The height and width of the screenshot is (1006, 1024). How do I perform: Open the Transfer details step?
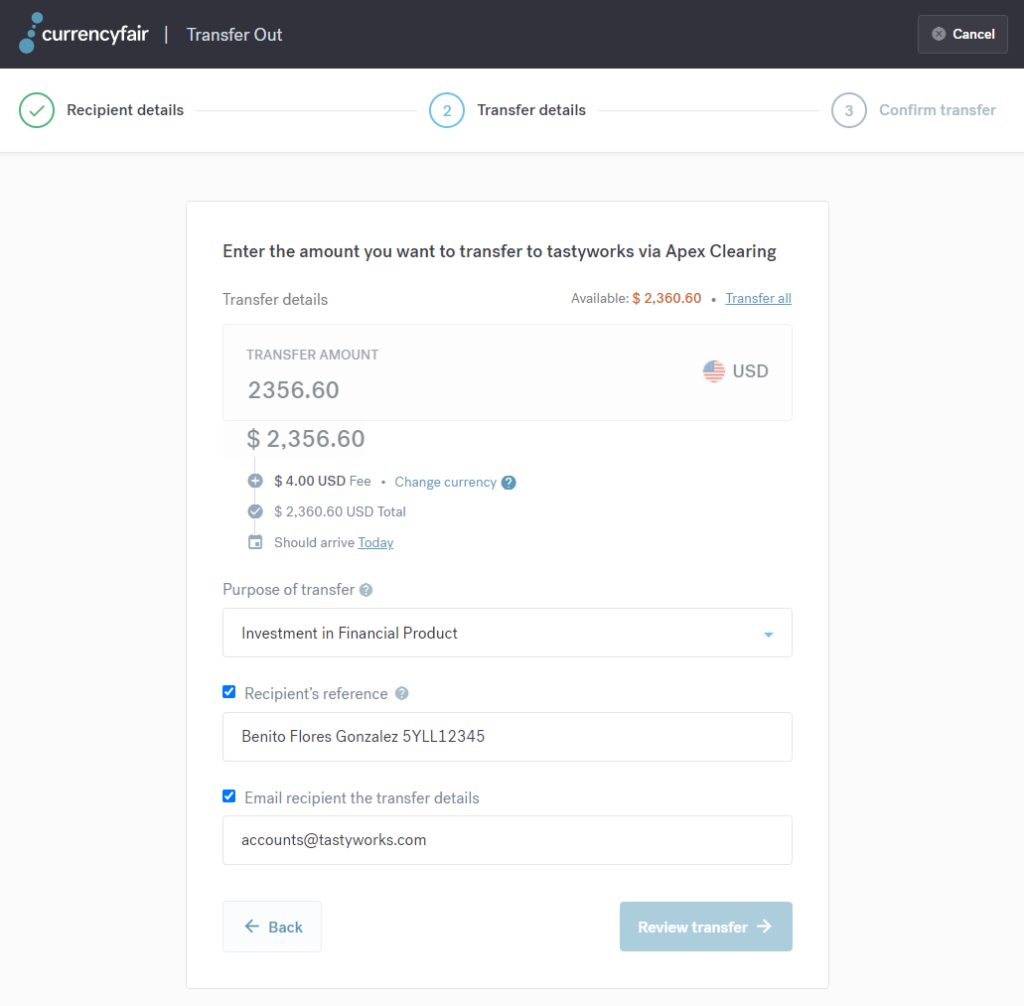point(531,110)
